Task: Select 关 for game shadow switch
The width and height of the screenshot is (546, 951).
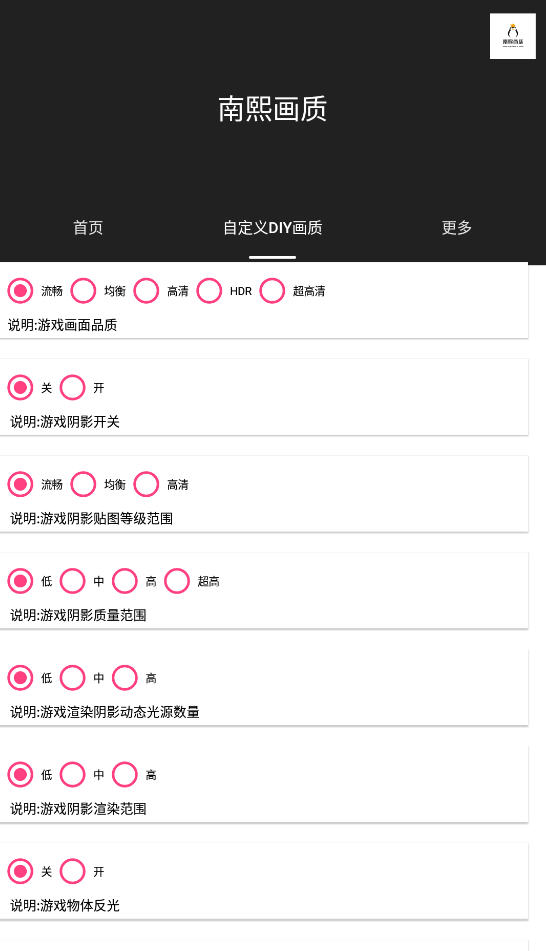Action: pos(20,388)
